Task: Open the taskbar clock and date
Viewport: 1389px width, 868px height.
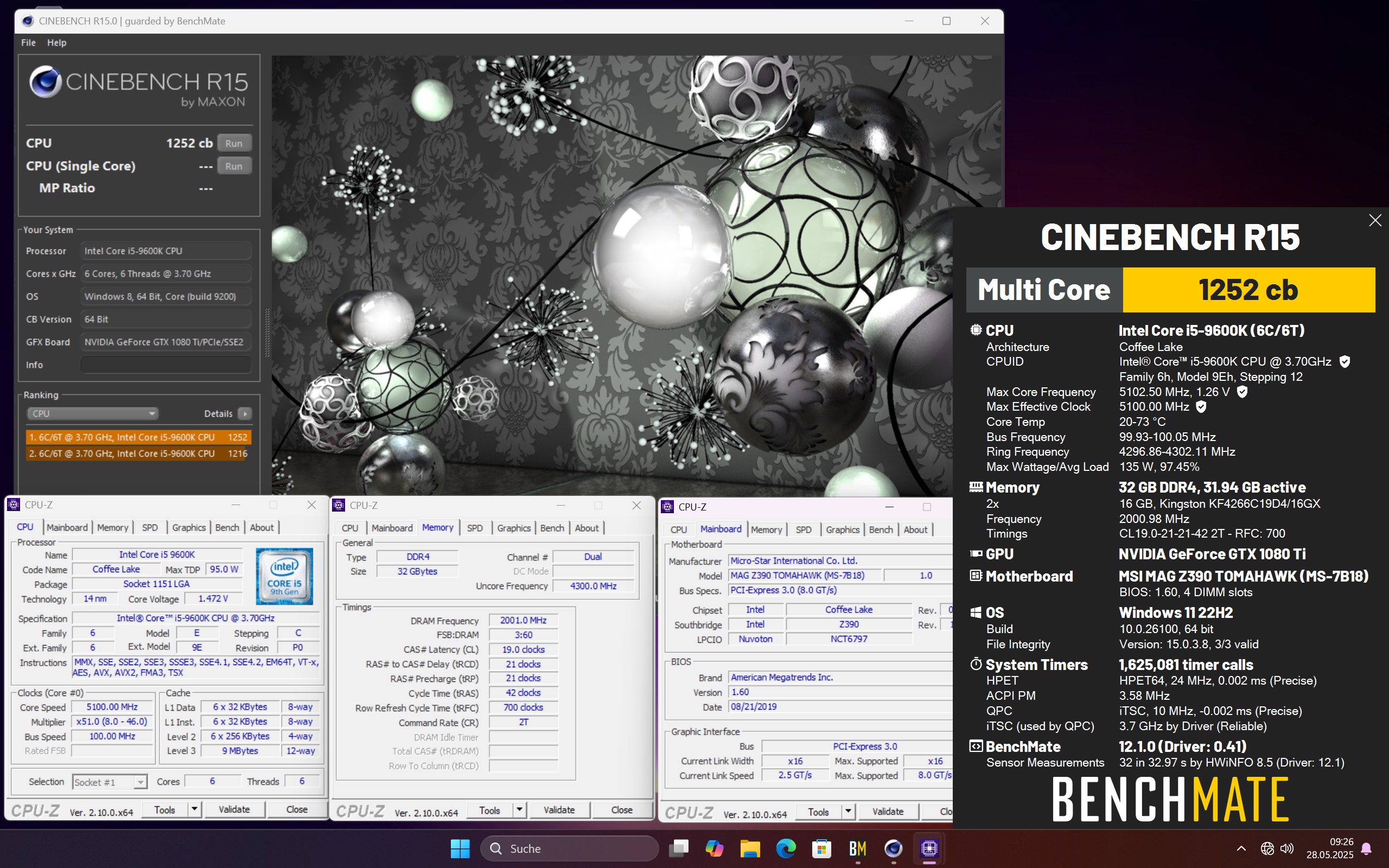Action: [1330, 848]
